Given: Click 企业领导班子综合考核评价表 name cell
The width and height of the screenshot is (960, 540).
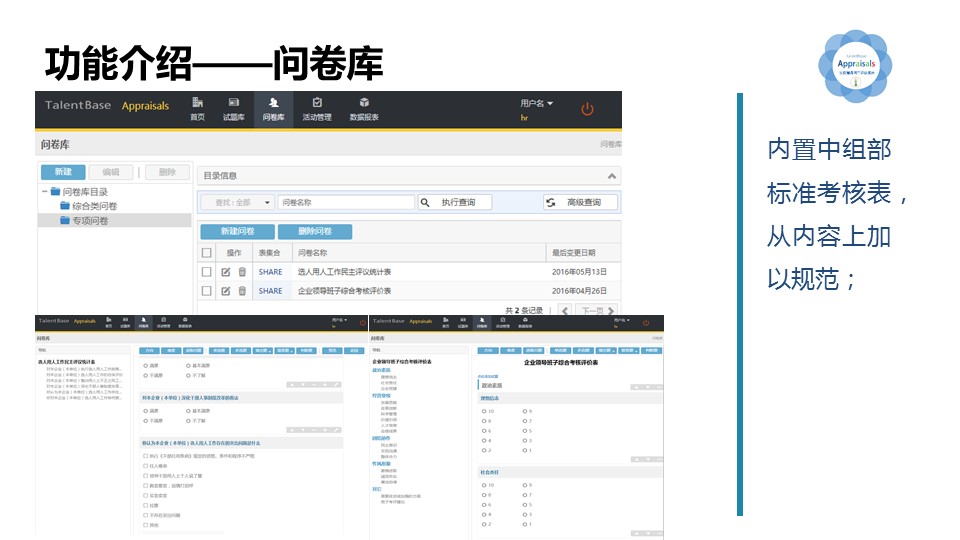Looking at the screenshot, I should click(345, 291).
